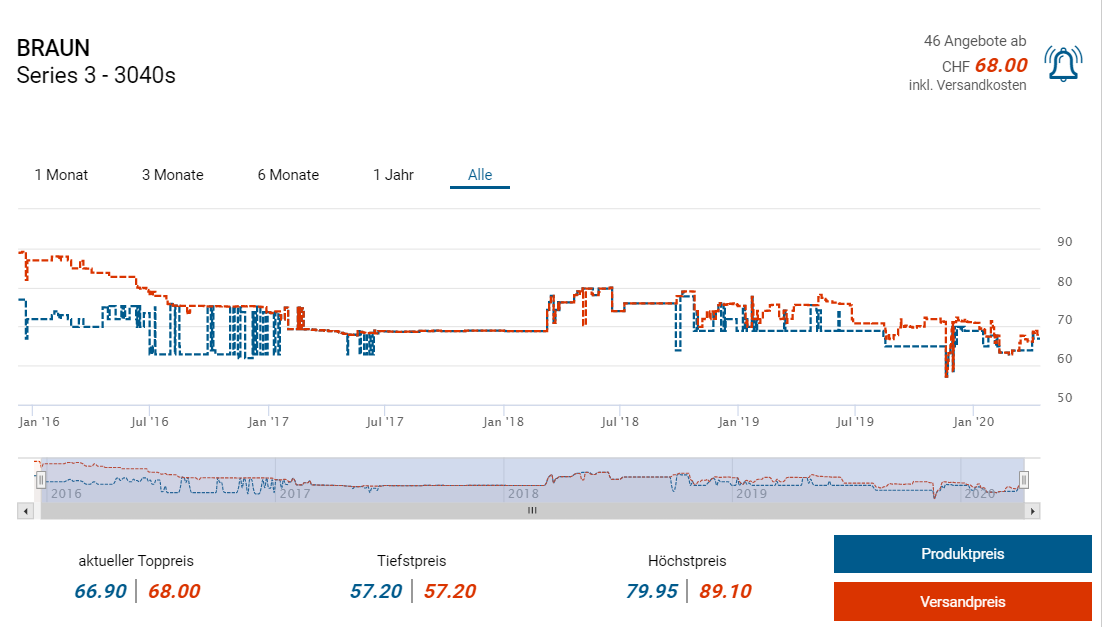Click the Tiefstpreis product value 57.20
The width and height of the screenshot is (1102, 627).
(x=377, y=591)
